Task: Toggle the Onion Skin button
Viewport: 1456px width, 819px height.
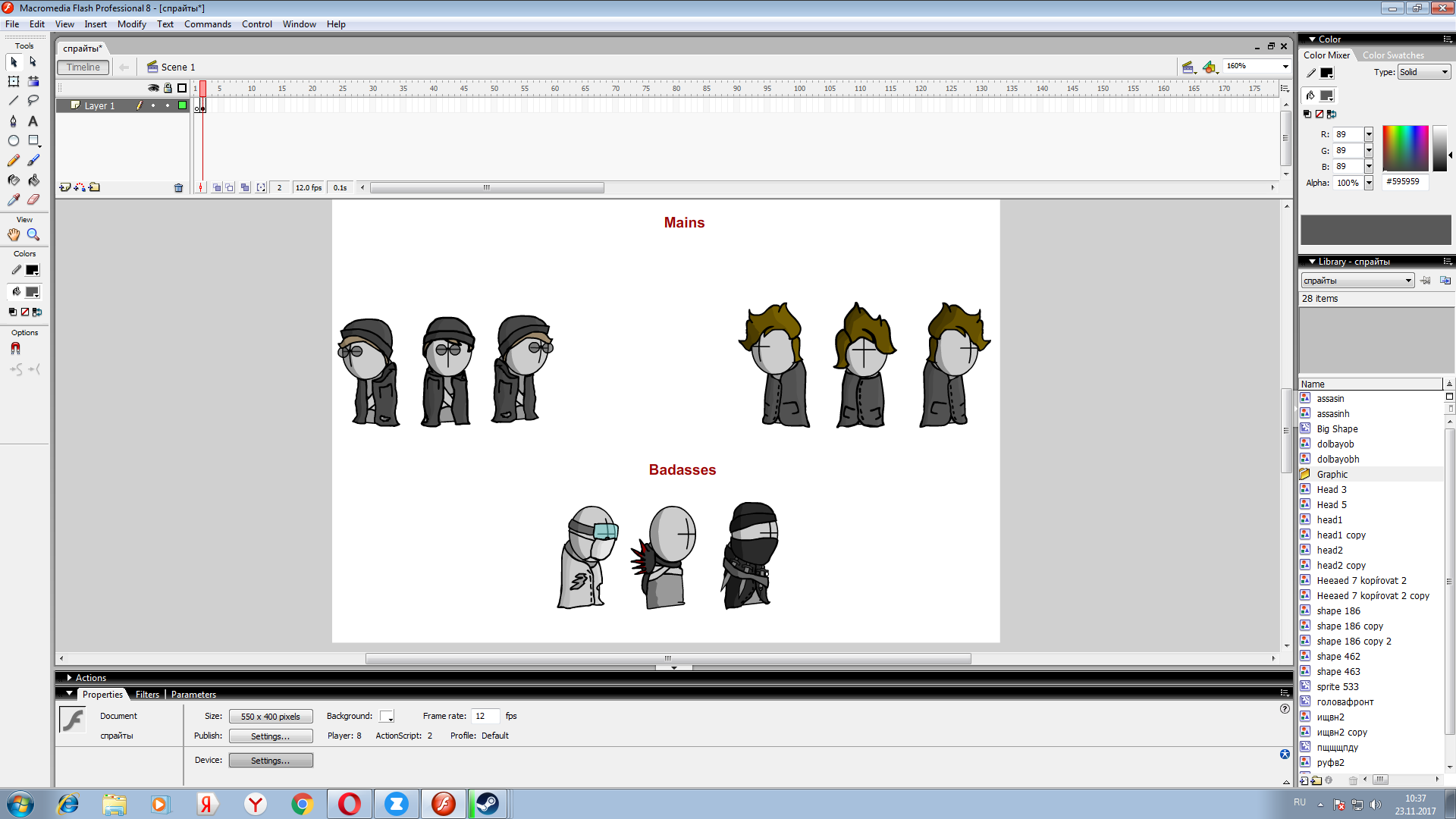Action: 217,187
